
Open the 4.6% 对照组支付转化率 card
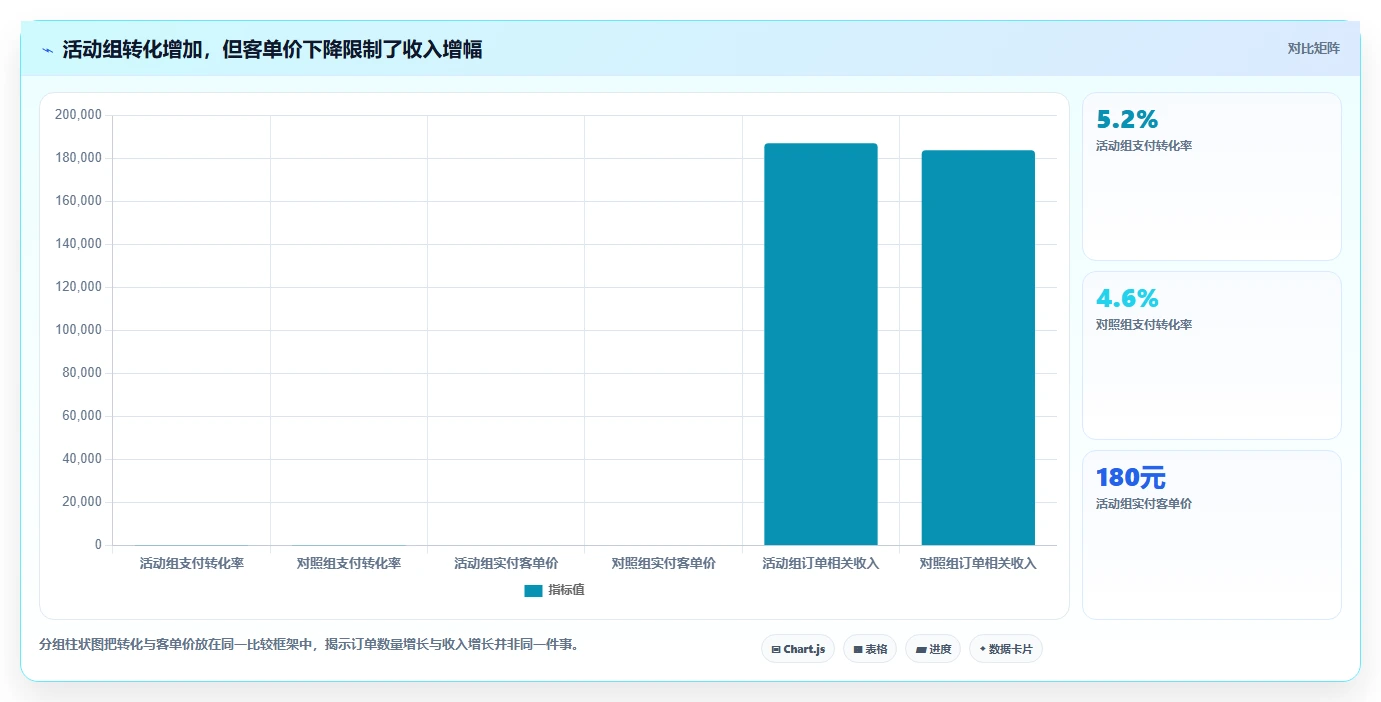(x=1212, y=355)
